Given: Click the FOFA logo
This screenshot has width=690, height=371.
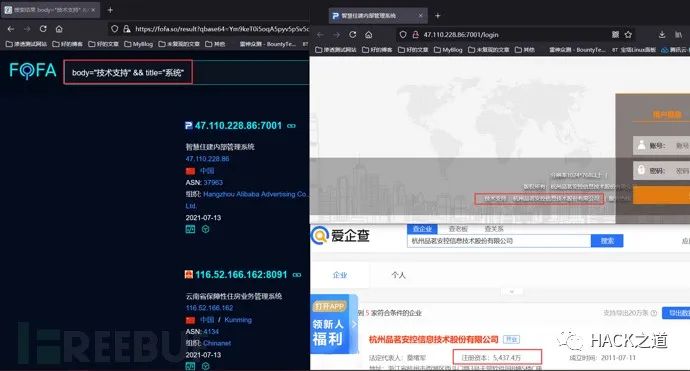Looking at the screenshot, I should (33, 71).
